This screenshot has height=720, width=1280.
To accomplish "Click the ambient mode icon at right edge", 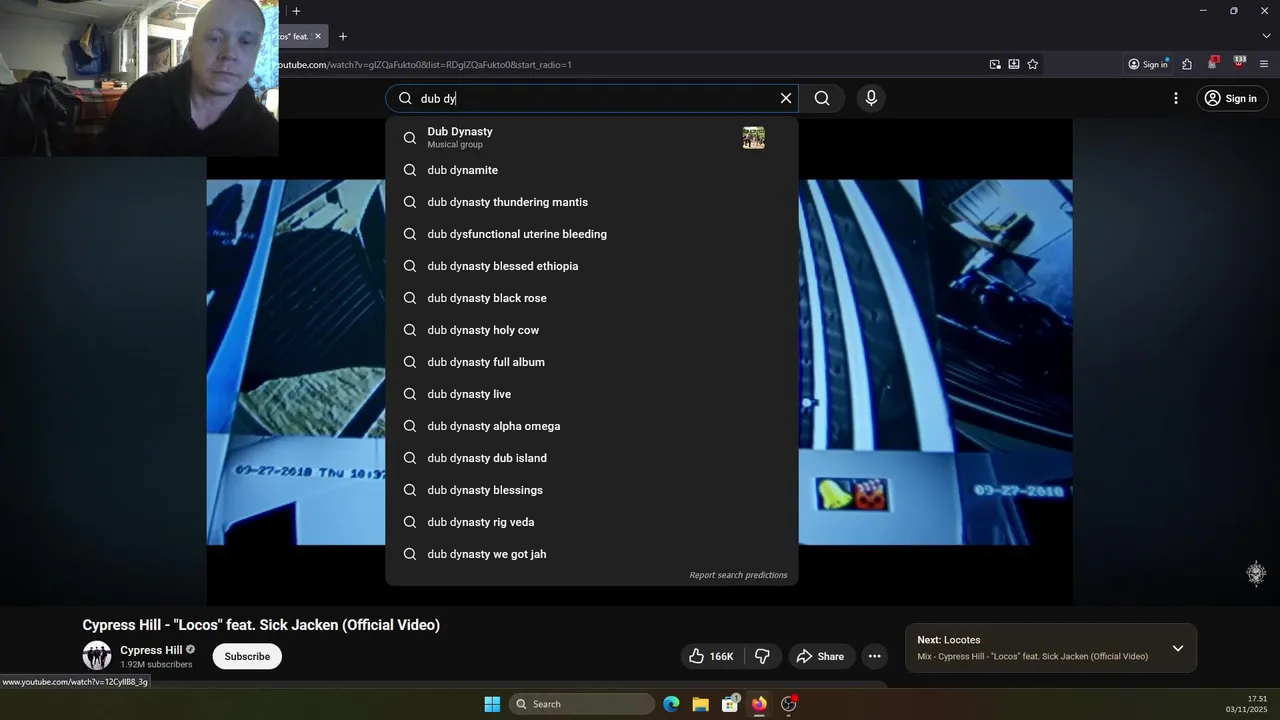I will coord(1256,573).
